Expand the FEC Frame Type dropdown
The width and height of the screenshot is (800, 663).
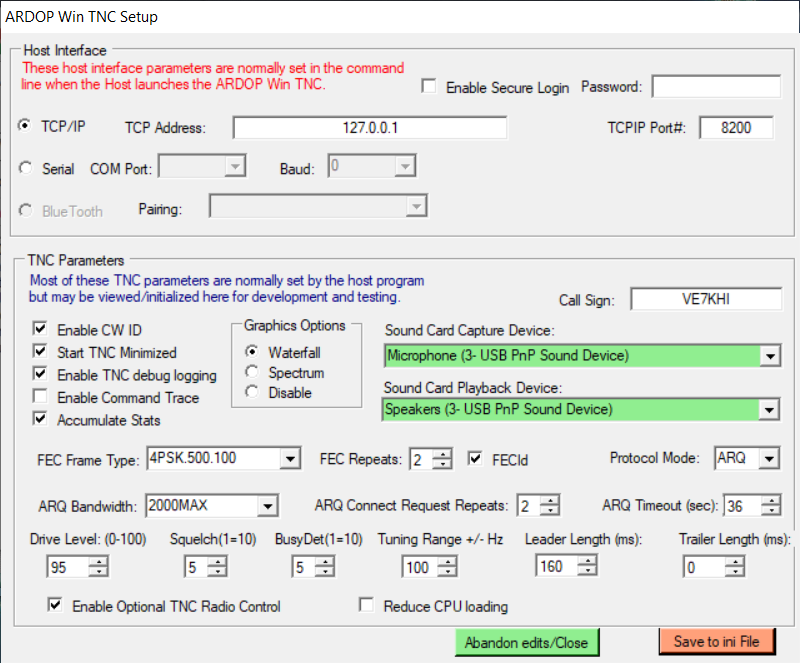pos(289,459)
